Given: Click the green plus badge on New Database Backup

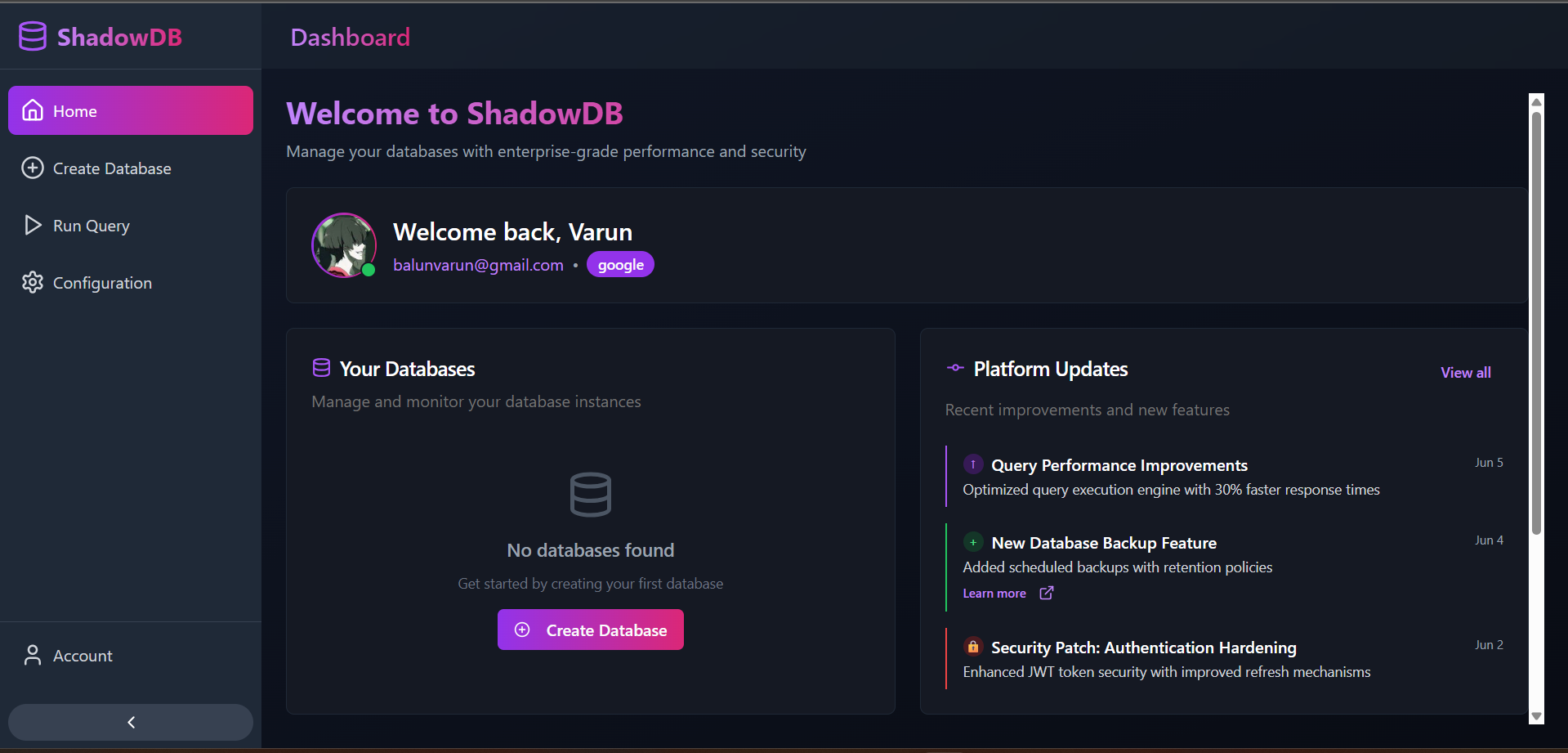Looking at the screenshot, I should (972, 541).
